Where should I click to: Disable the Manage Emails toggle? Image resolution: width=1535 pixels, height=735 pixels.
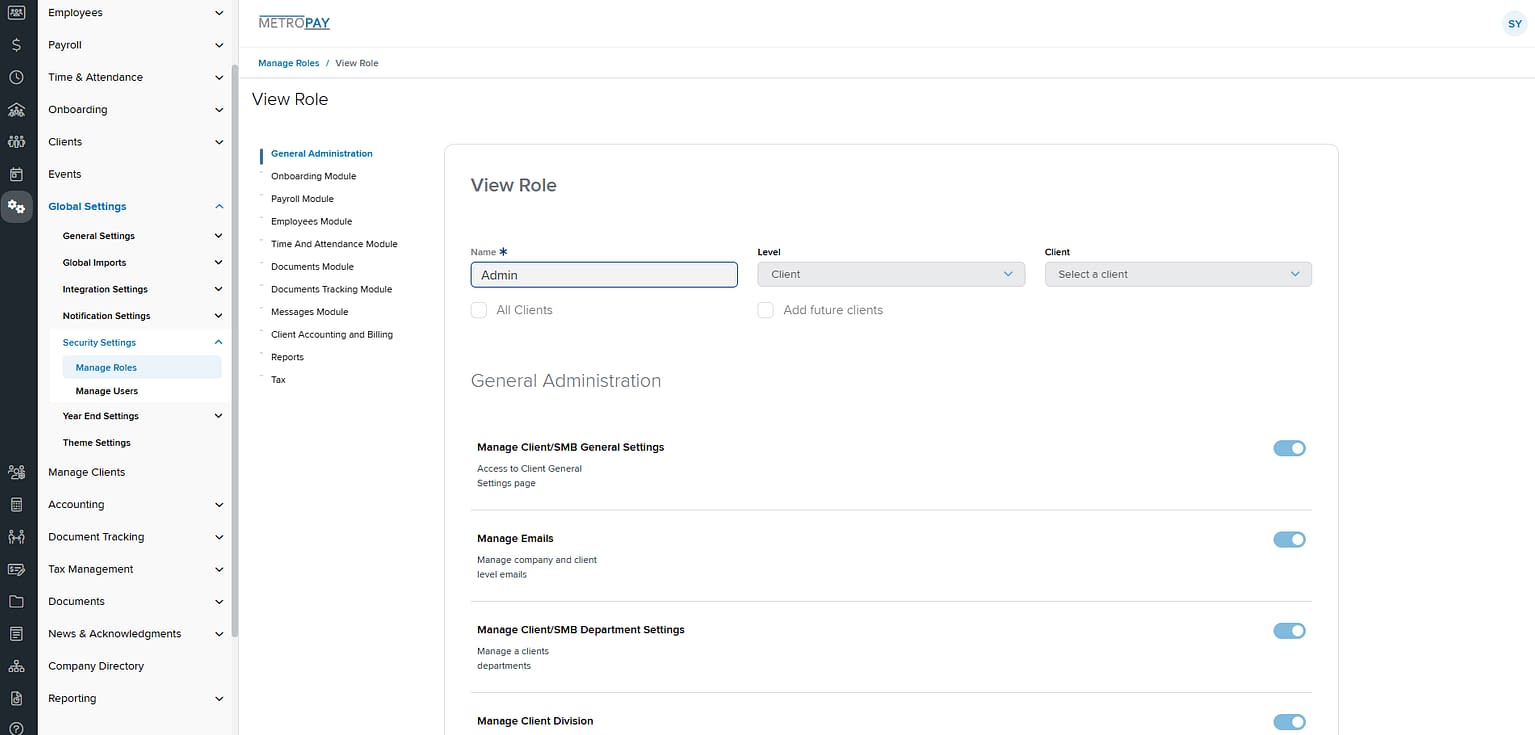tap(1289, 539)
